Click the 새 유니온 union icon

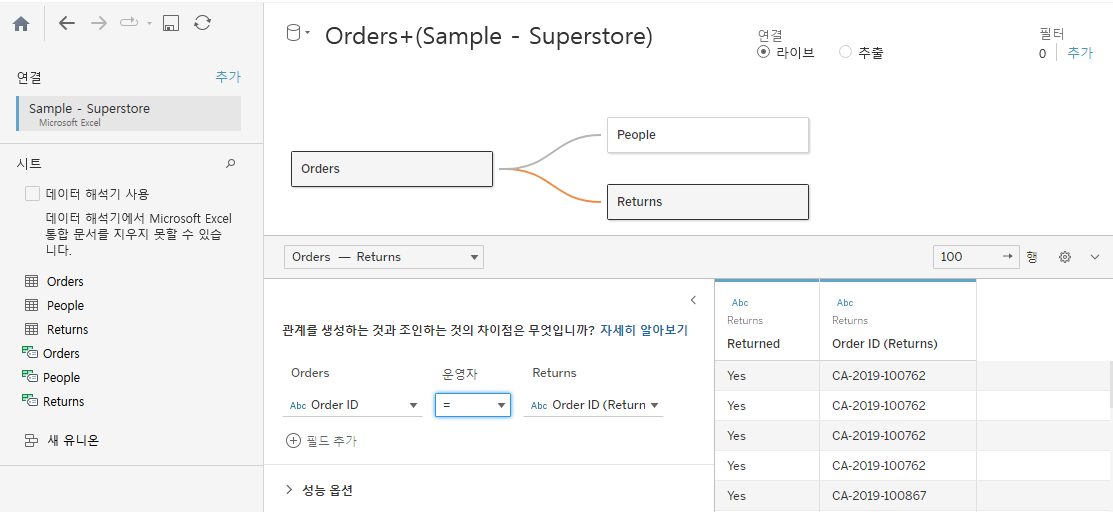click(x=31, y=440)
